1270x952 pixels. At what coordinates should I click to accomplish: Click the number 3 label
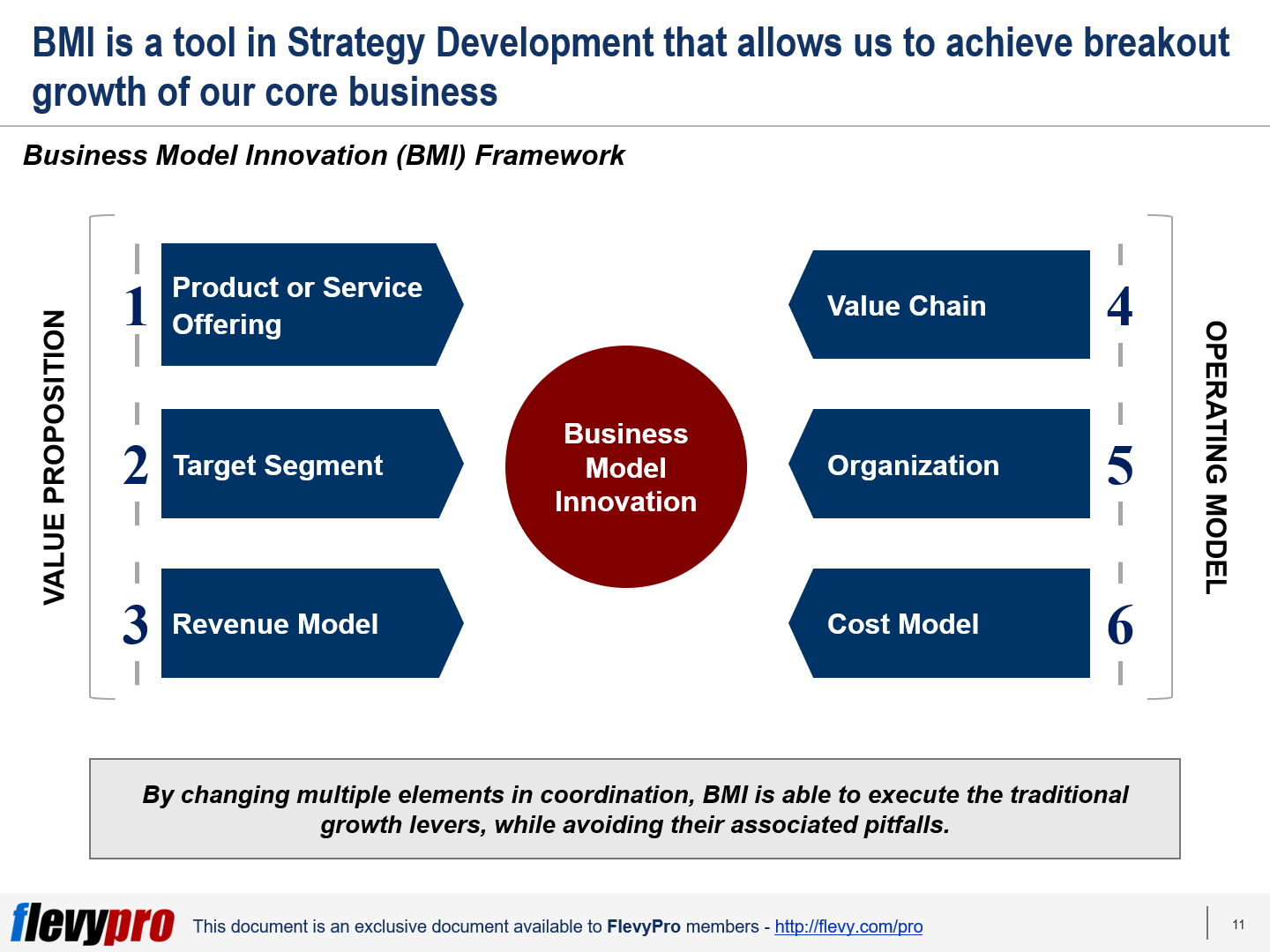pyautogui.click(x=136, y=624)
